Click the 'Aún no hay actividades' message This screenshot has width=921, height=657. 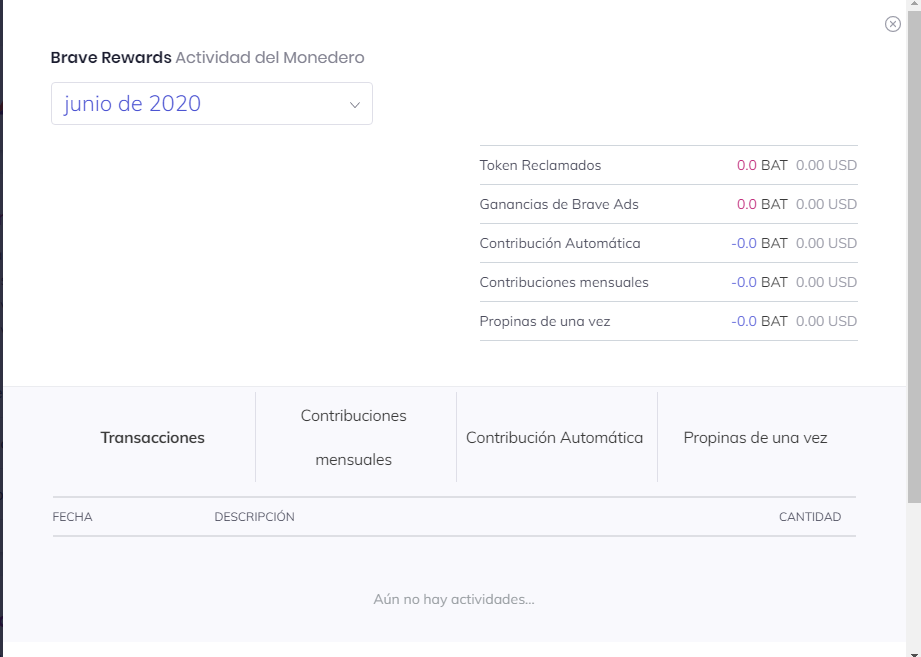coord(454,600)
